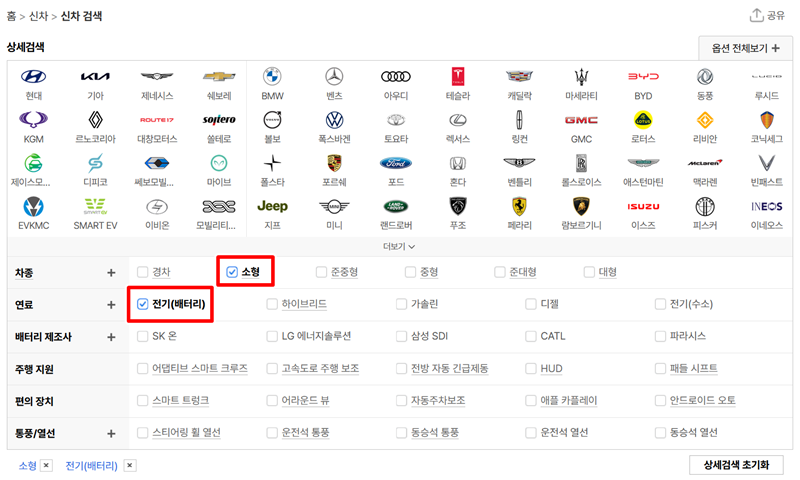Viewport: 800px width, 480px height.
Task: Select the Lotus (로터스) brand logo
Action: 643,120
